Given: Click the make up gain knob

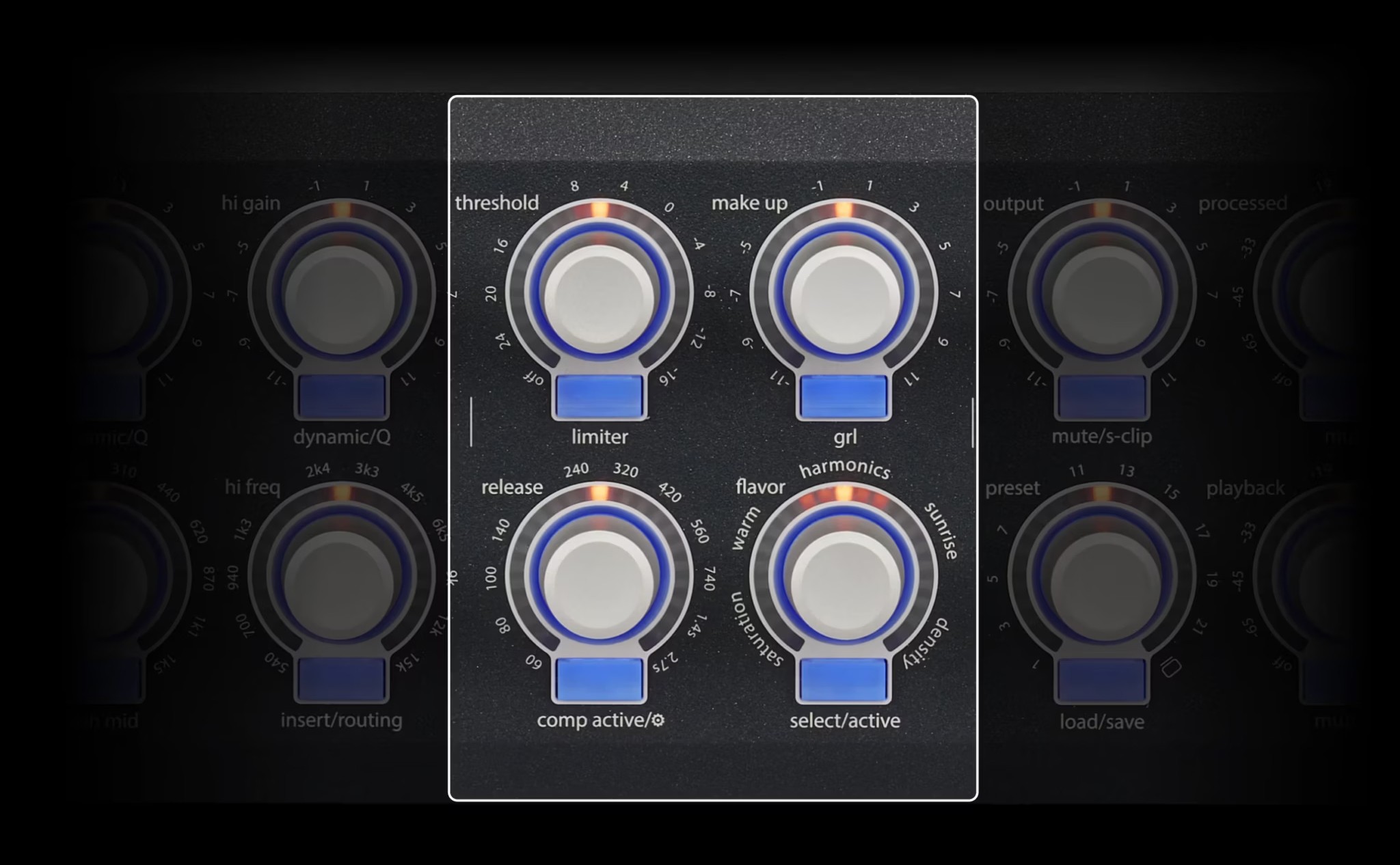Looking at the screenshot, I should (844, 298).
